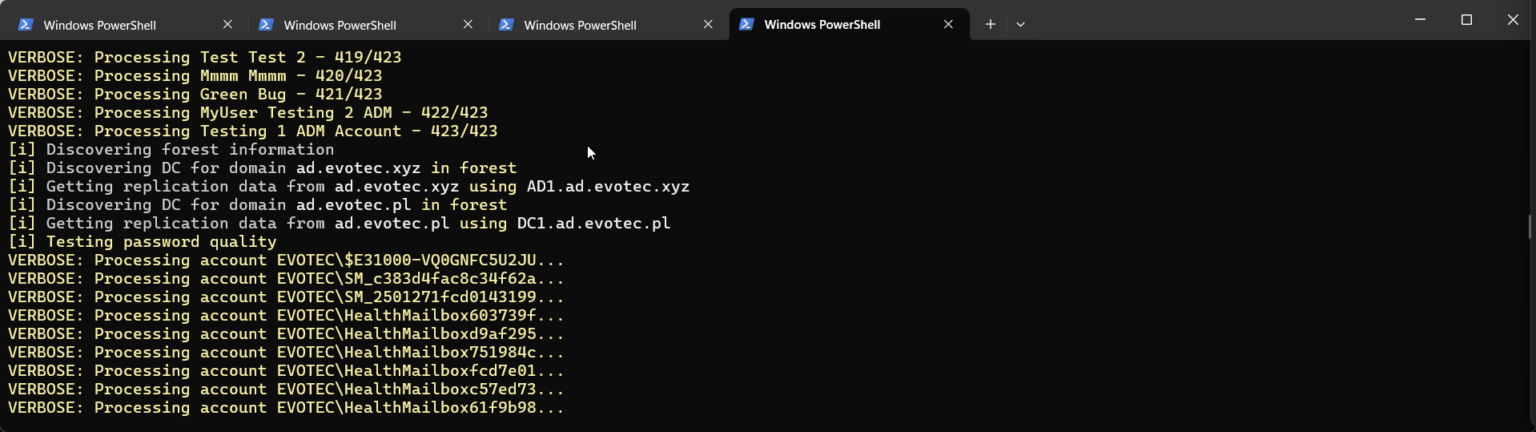Close the Windows Terminal window

1512,20
